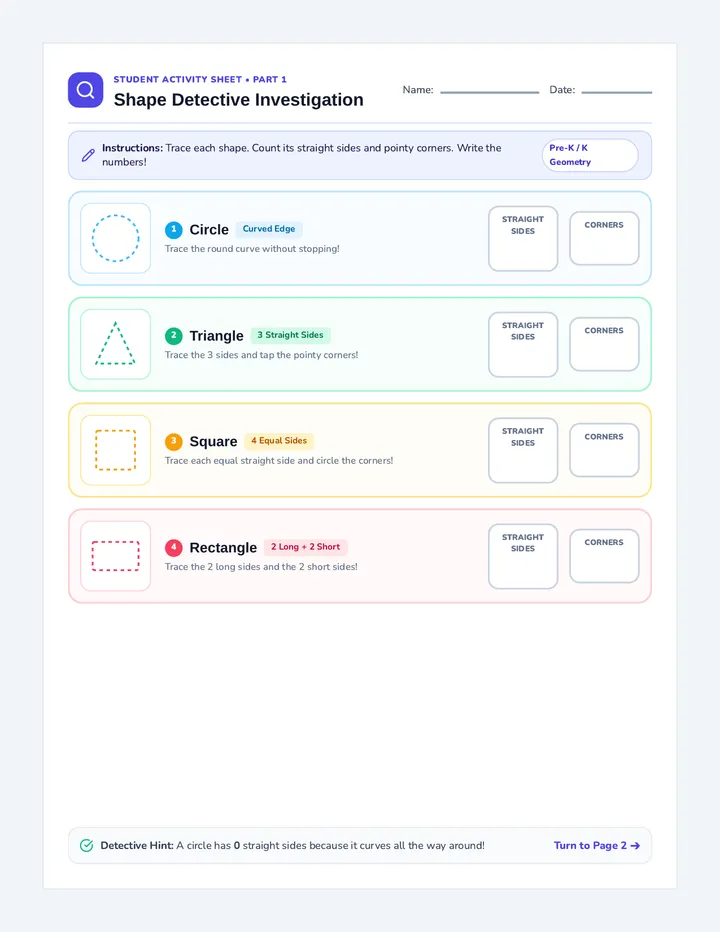Click the Date blank line field
Screen dimensions: 720x932
tap(617, 90)
